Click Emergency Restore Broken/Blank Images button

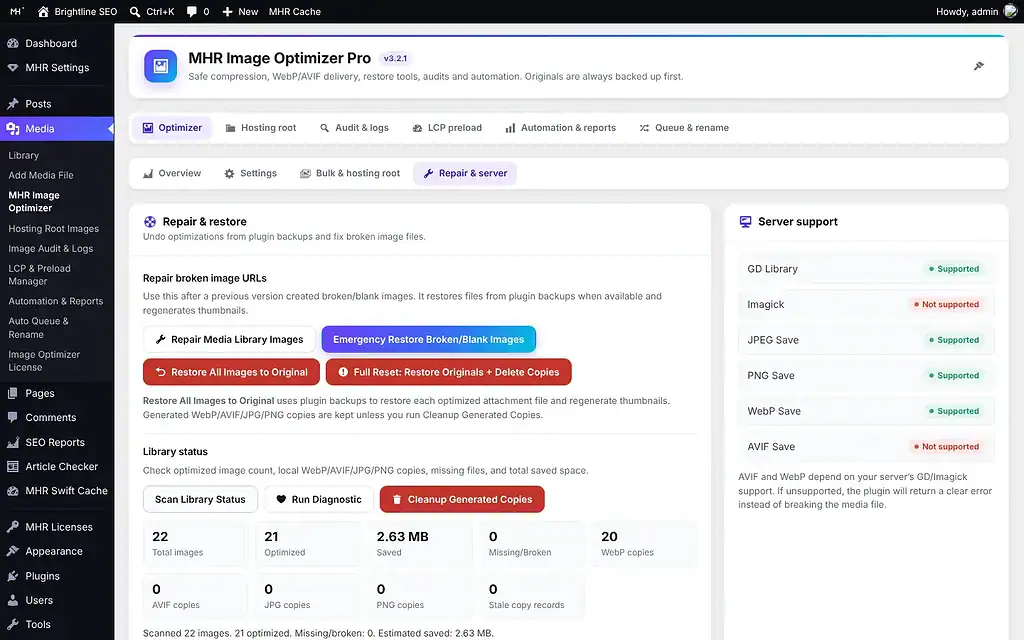(428, 340)
